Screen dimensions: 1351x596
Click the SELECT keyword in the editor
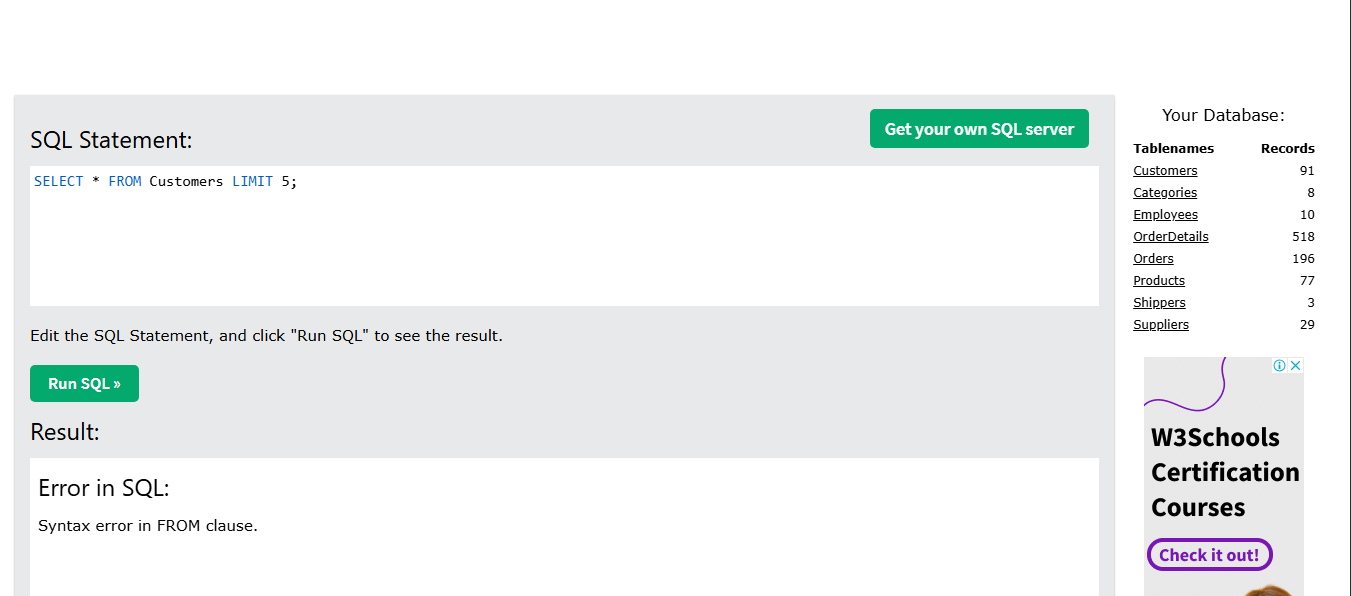tap(58, 182)
